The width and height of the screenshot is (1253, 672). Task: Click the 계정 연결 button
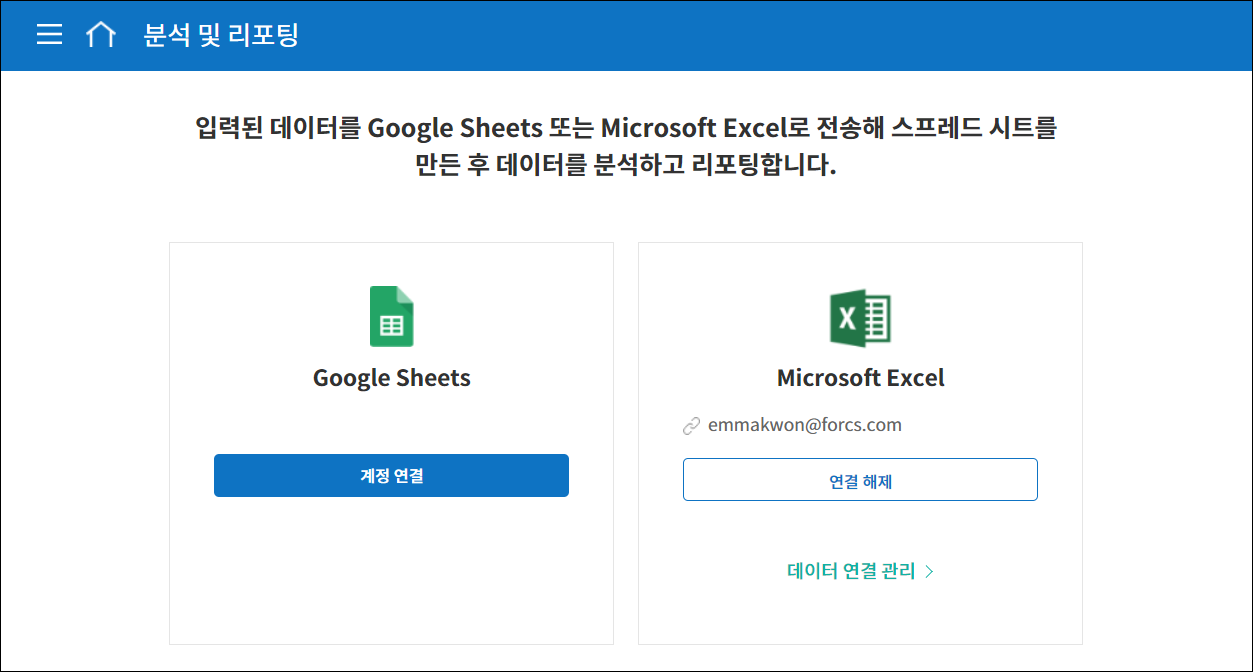[391, 476]
